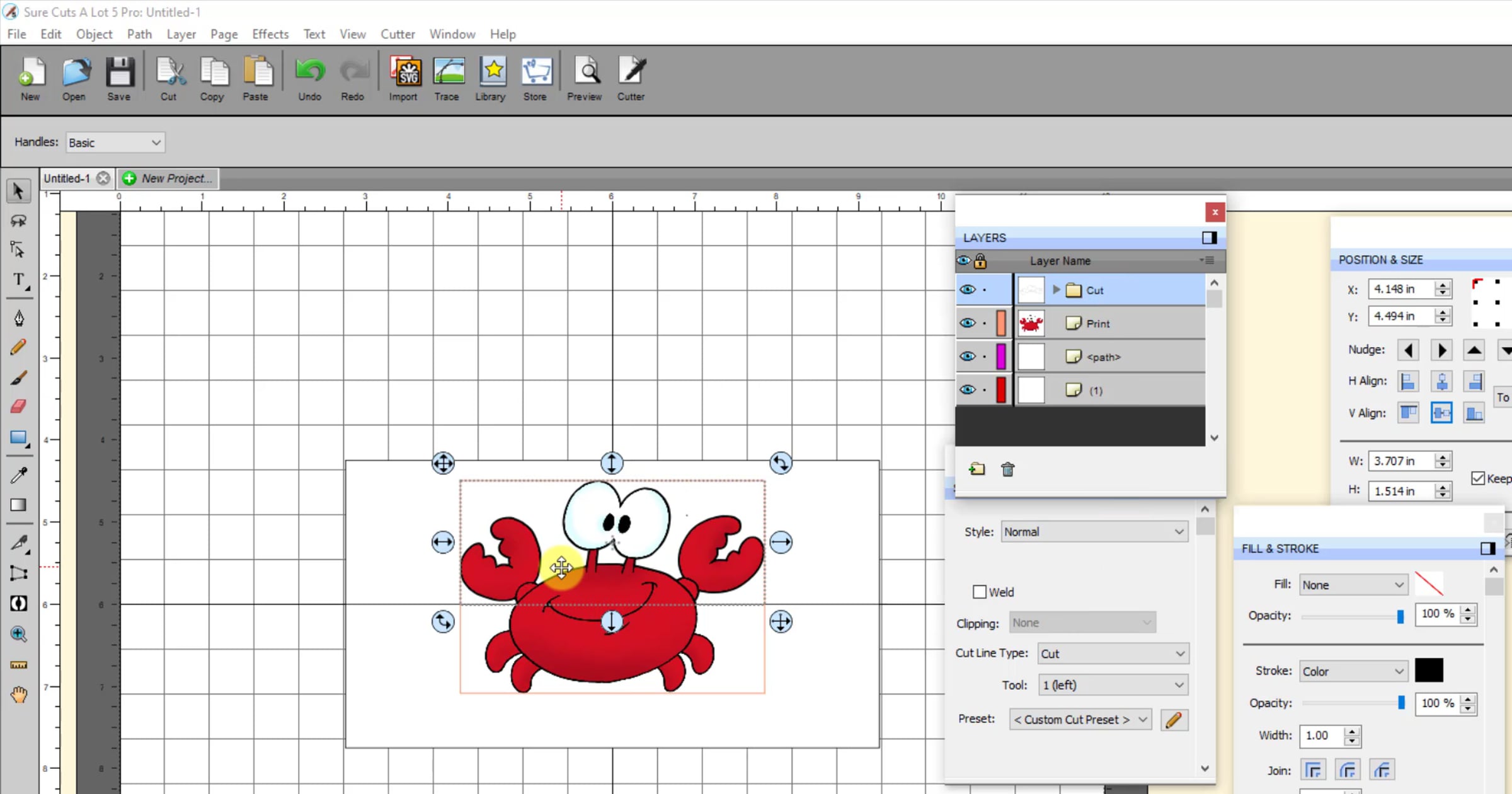
Task: Open the Style dropdown
Action: pyautogui.click(x=1094, y=532)
